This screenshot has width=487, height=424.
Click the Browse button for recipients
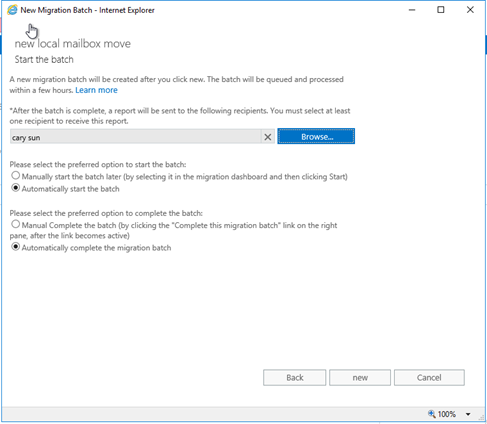pos(316,136)
